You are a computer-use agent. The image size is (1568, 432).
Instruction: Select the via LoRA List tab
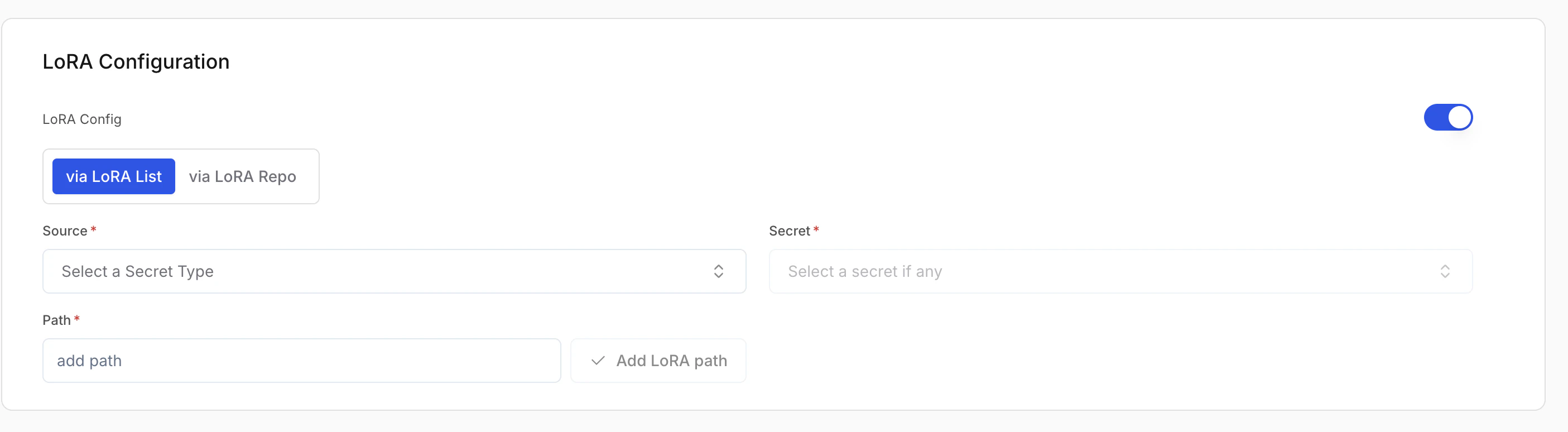[114, 176]
